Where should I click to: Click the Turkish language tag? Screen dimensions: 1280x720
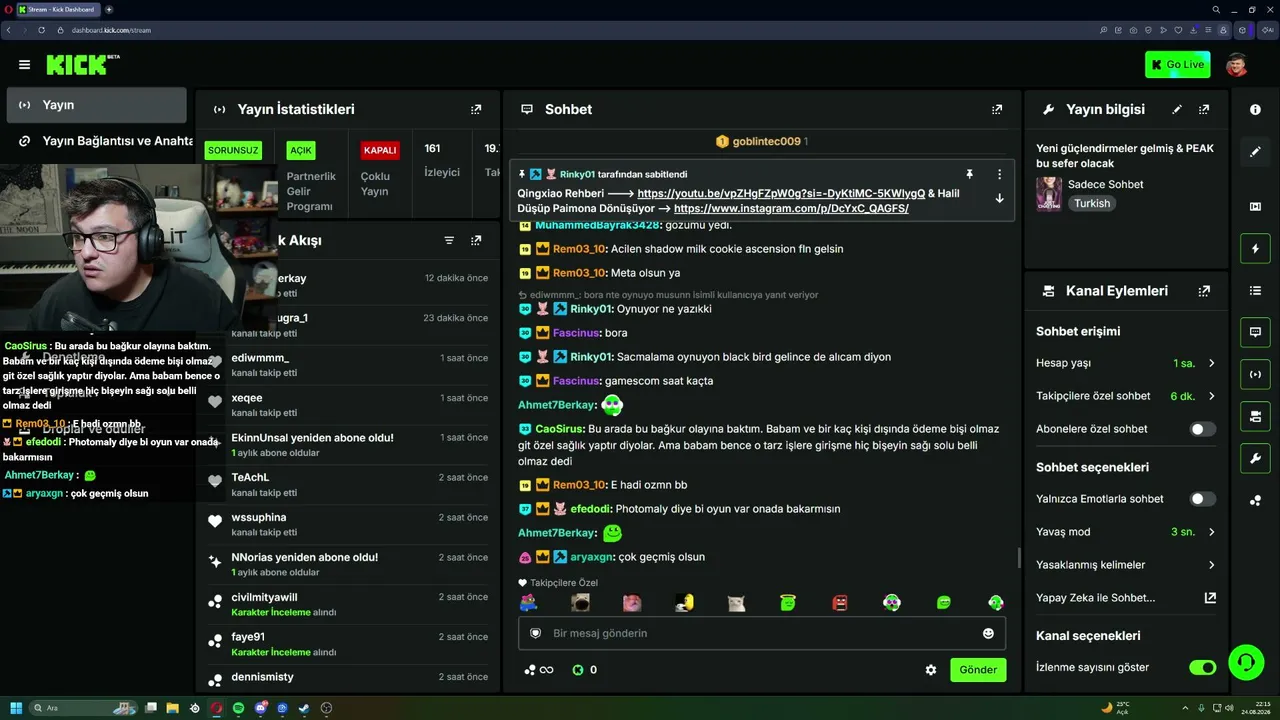coord(1092,203)
